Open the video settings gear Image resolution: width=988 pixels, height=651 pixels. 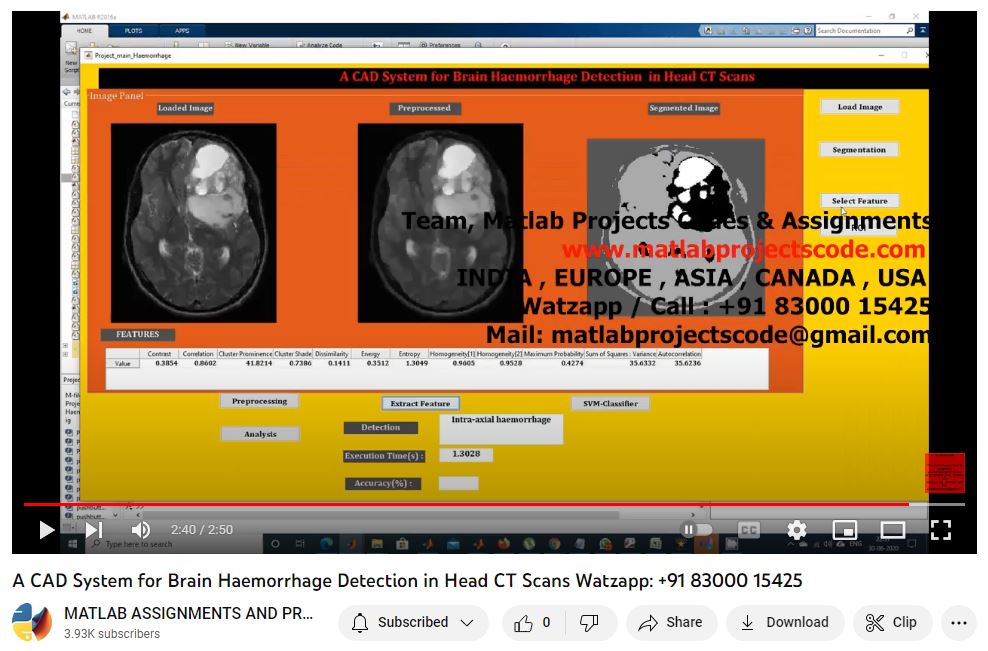coord(796,530)
